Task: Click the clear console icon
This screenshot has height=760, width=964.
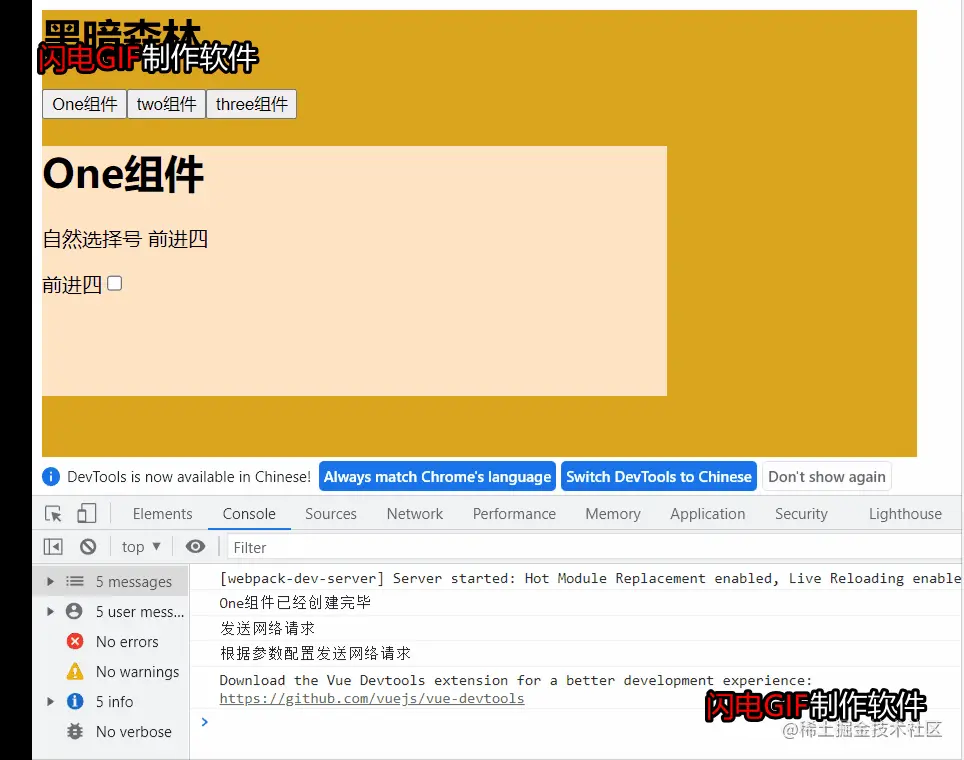Action: pyautogui.click(x=88, y=546)
